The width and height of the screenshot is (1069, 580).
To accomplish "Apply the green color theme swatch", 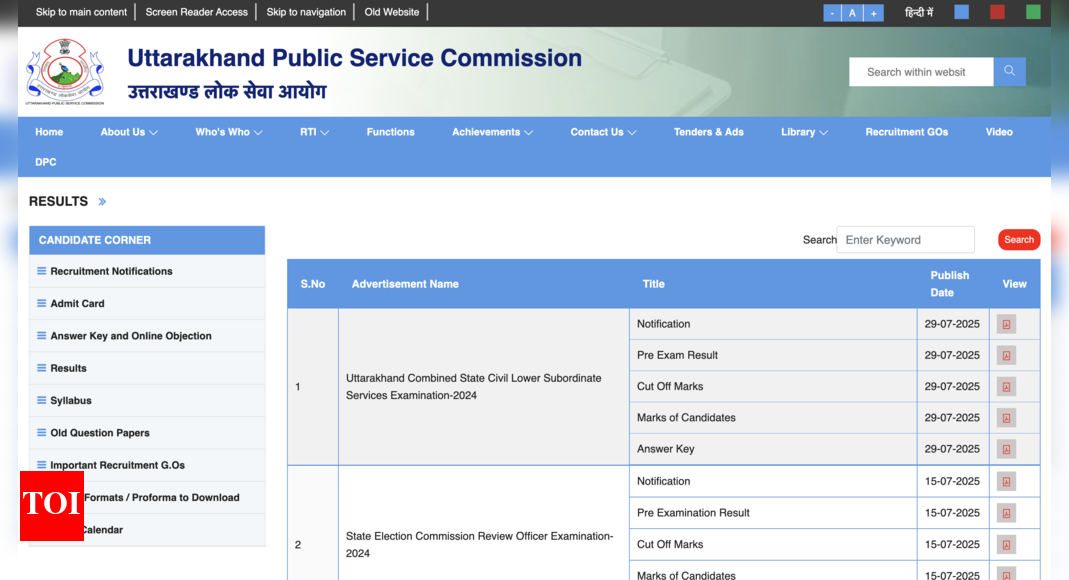I will pos(1033,12).
